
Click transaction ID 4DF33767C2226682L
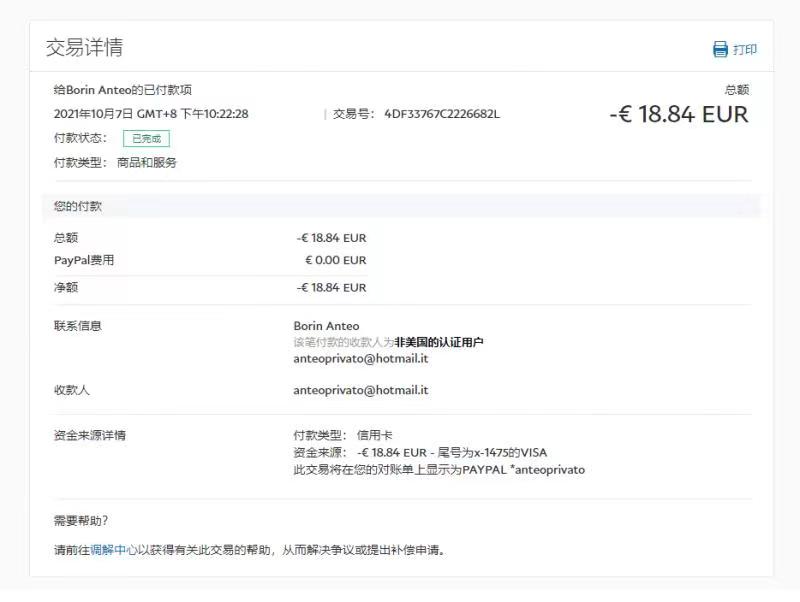pos(442,114)
